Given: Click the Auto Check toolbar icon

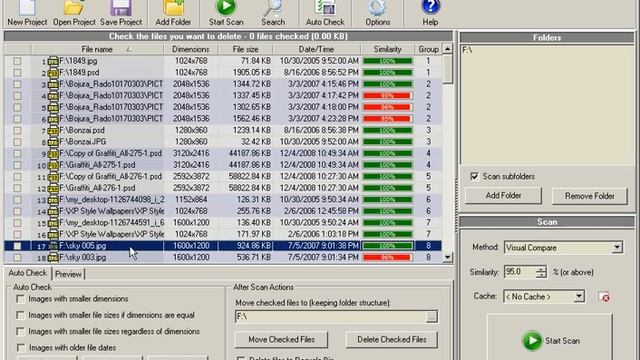Looking at the screenshot, I should click(325, 7).
